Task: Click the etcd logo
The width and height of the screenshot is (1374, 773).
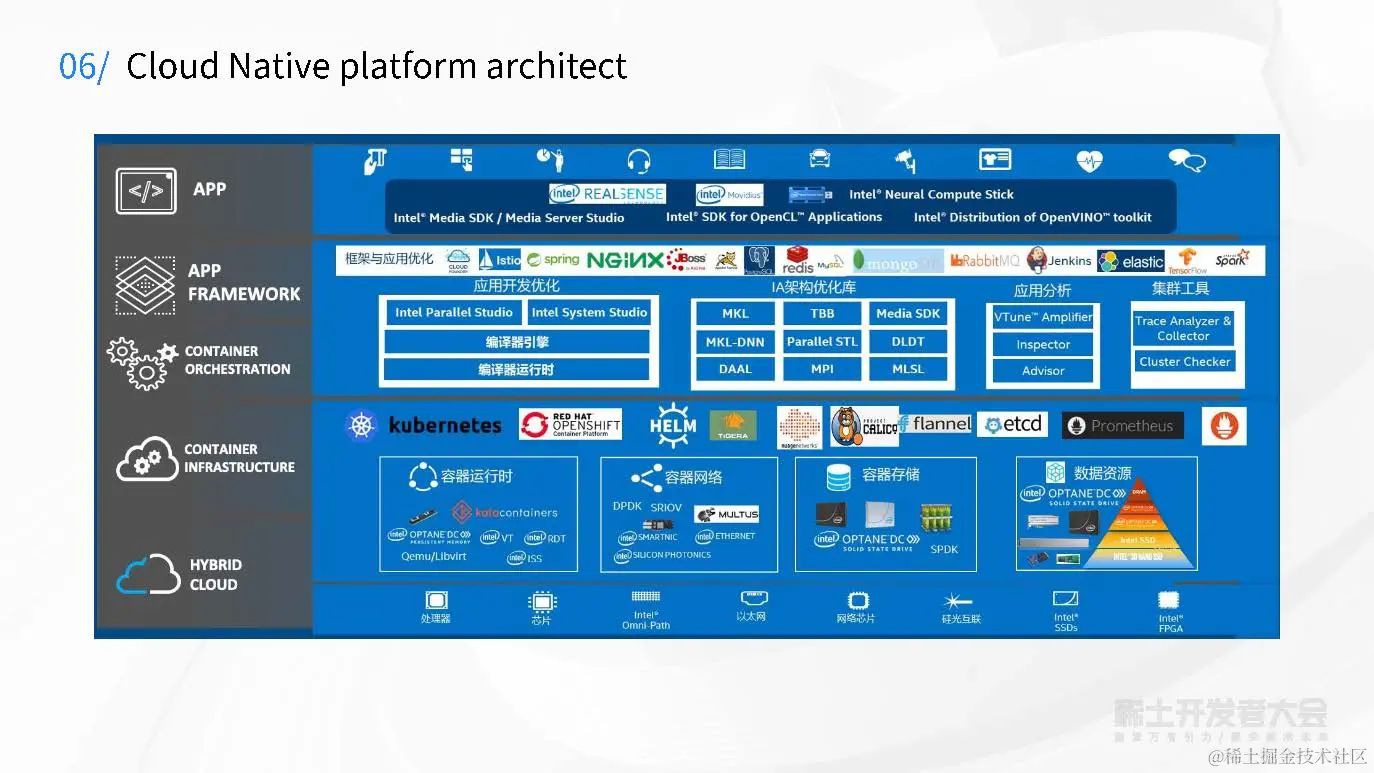Action: pyautogui.click(x=1012, y=425)
